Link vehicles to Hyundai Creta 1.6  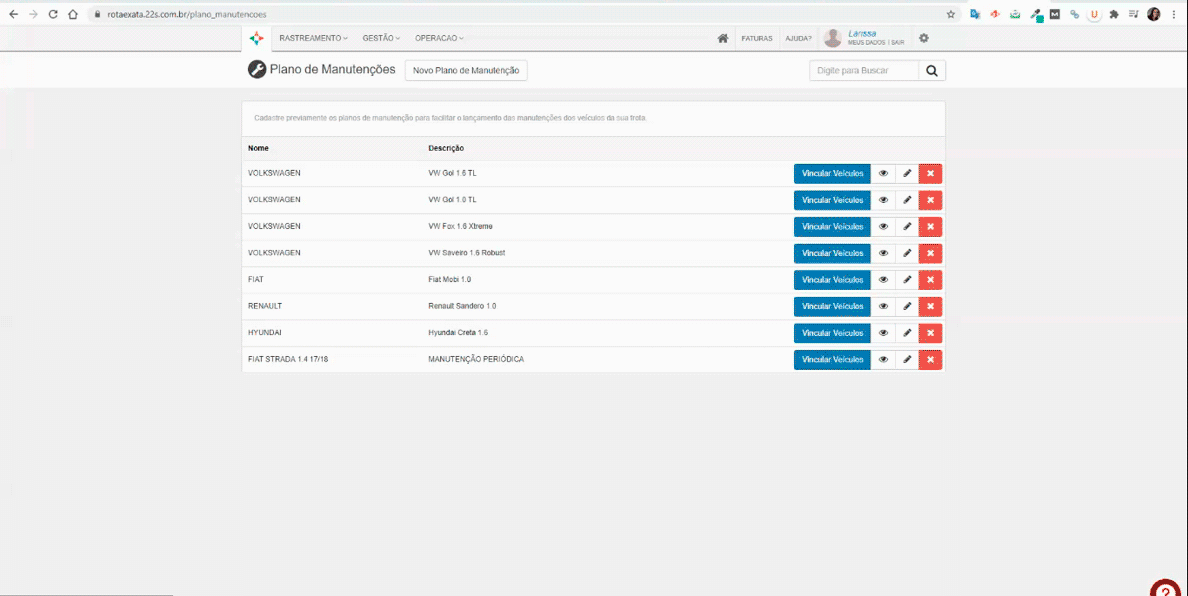(x=832, y=332)
